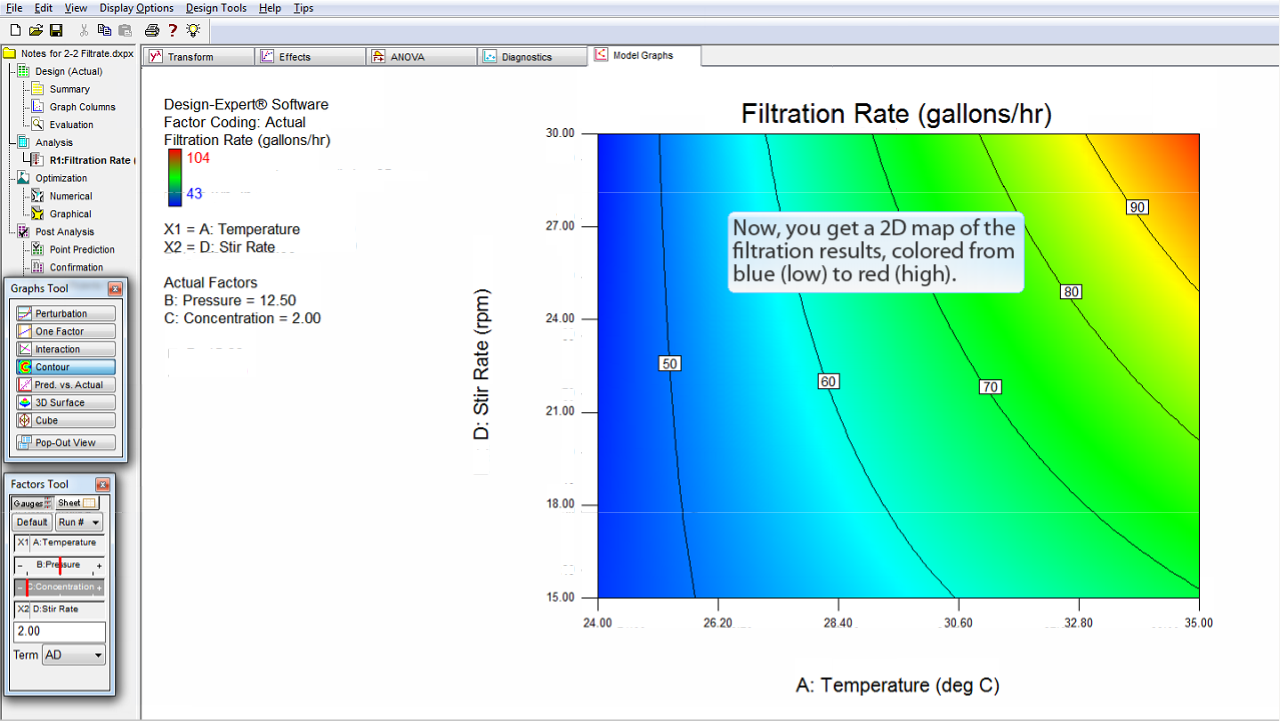Click the Cut scissors icon
This screenshot has height=721, width=1280.
[85, 31]
